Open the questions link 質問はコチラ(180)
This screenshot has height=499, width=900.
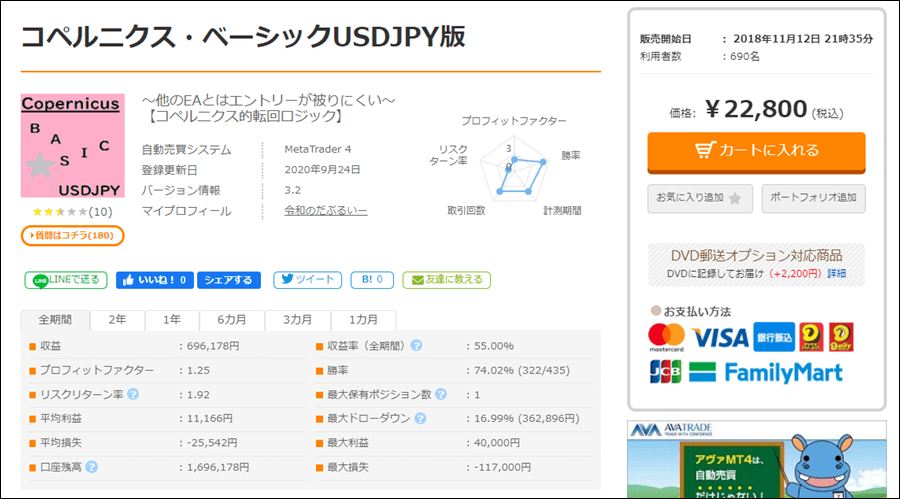coord(72,235)
